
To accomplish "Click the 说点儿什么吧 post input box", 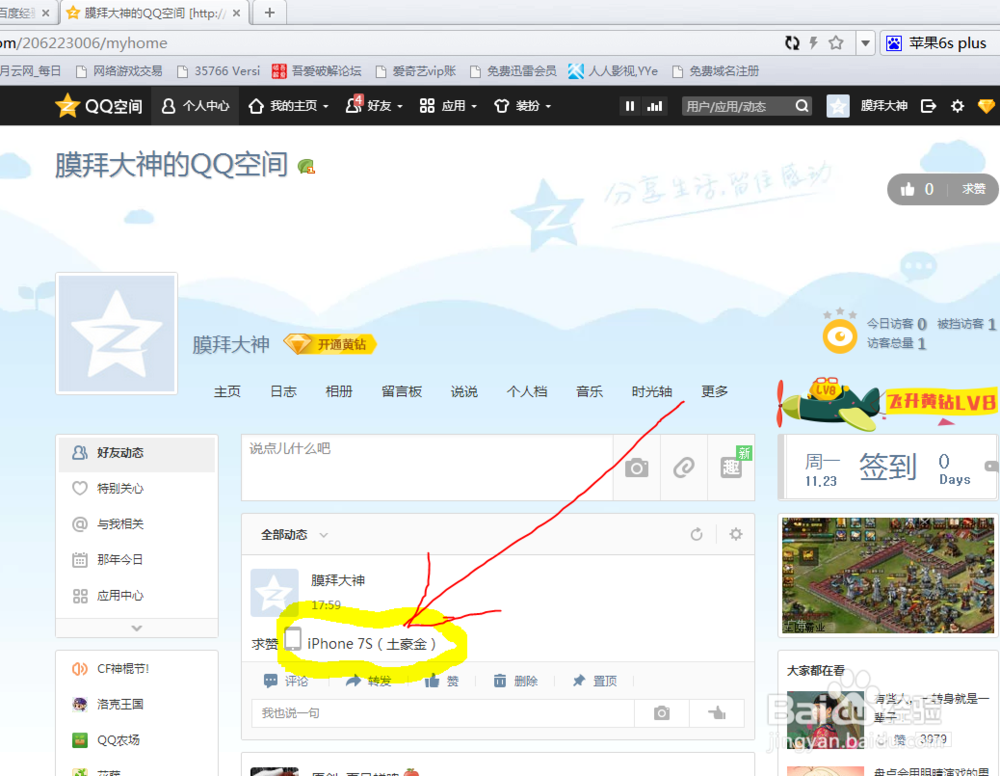I will tap(427, 467).
